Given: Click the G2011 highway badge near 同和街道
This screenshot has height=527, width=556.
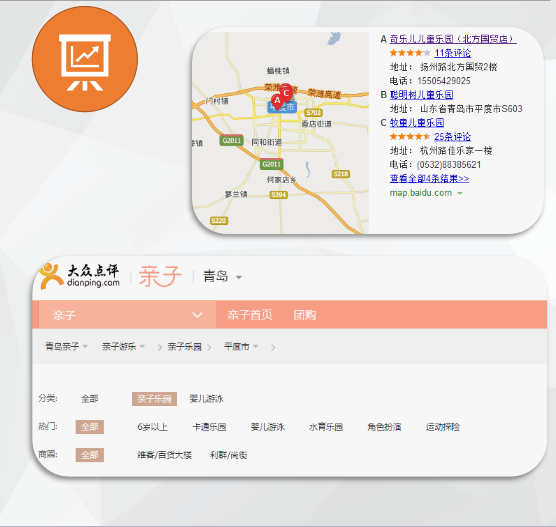Looking at the screenshot, I should (x=232, y=140).
